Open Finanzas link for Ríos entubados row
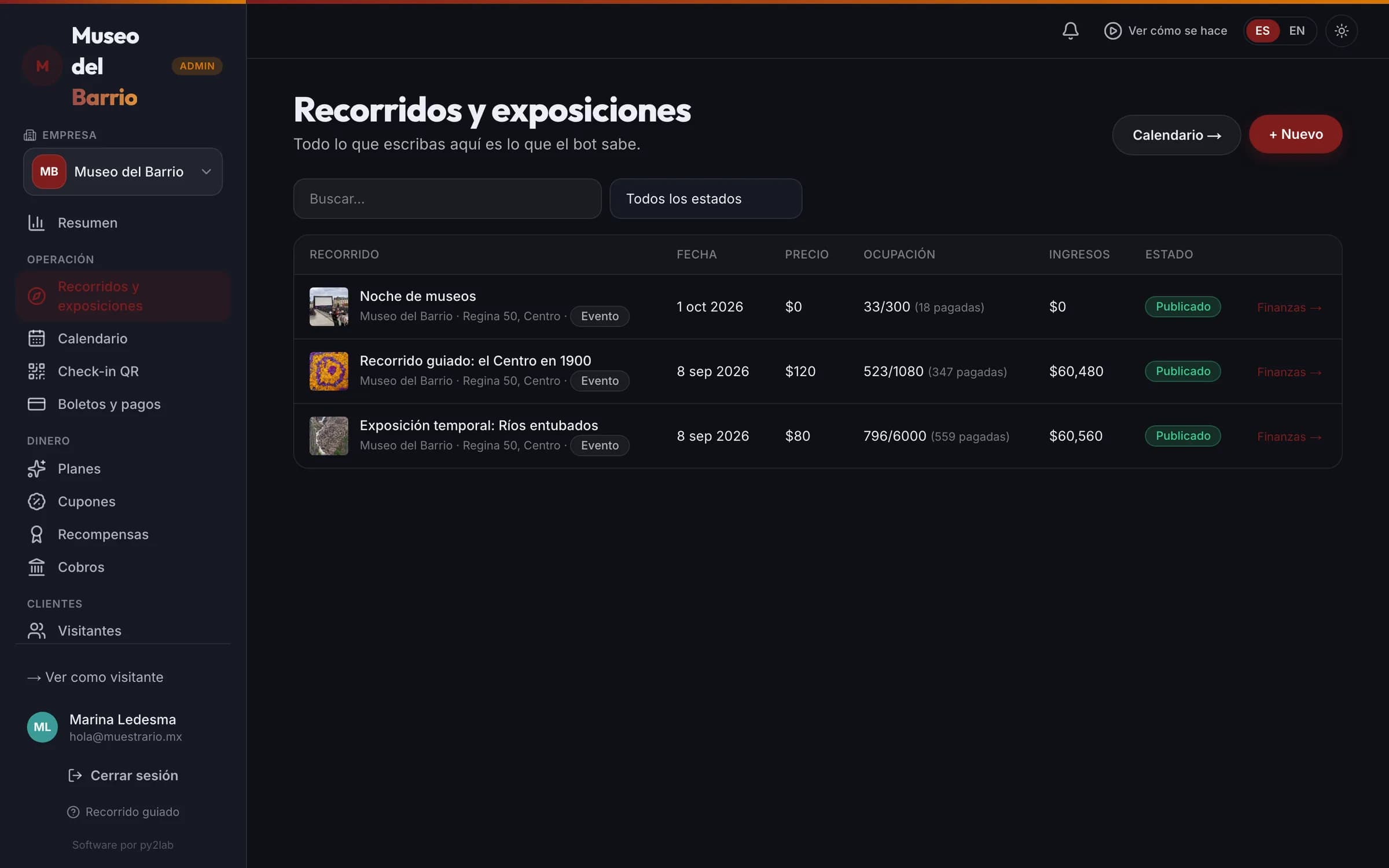Image resolution: width=1389 pixels, height=868 pixels. pyautogui.click(x=1289, y=436)
